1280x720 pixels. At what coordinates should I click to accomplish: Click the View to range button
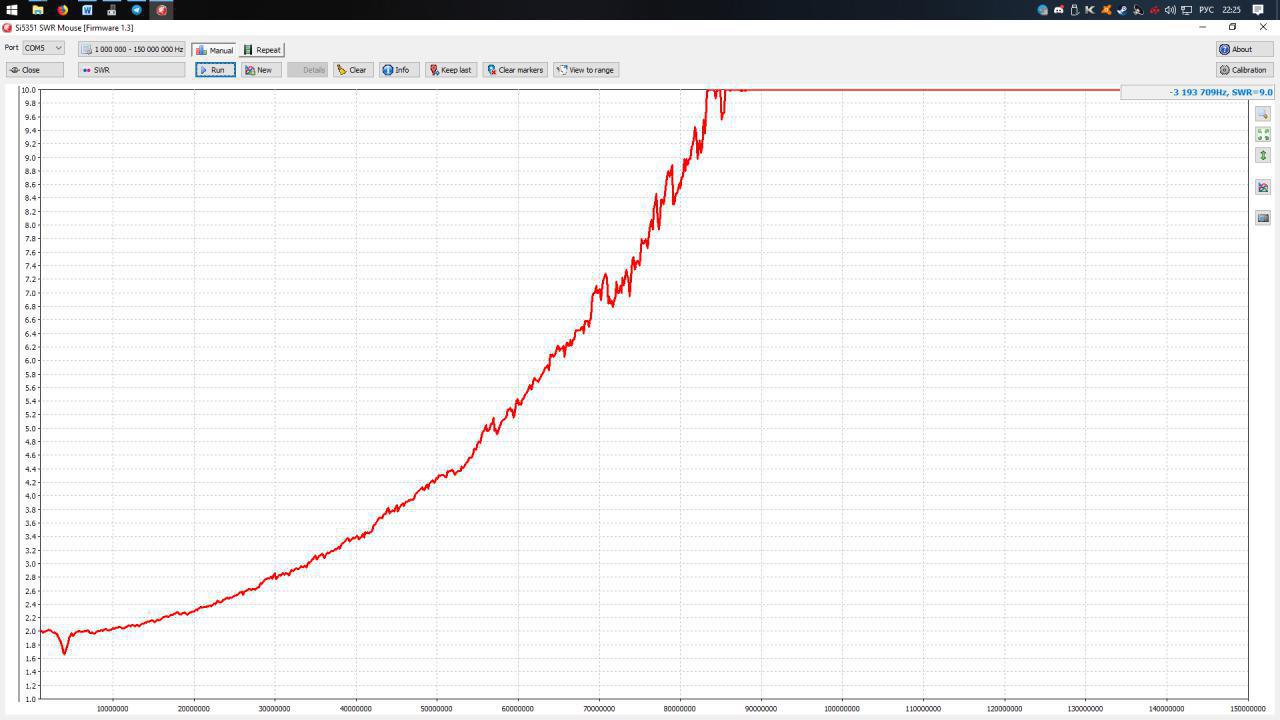tap(585, 70)
